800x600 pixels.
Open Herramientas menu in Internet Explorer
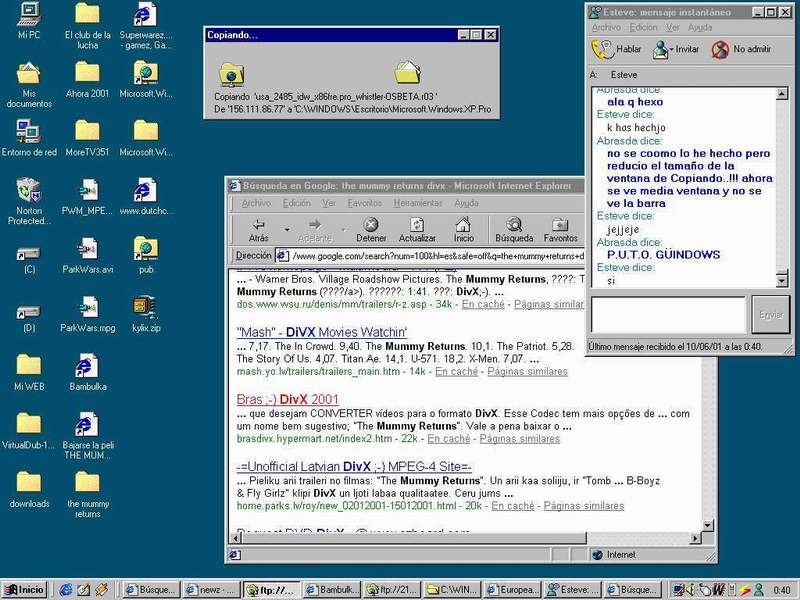(418, 203)
